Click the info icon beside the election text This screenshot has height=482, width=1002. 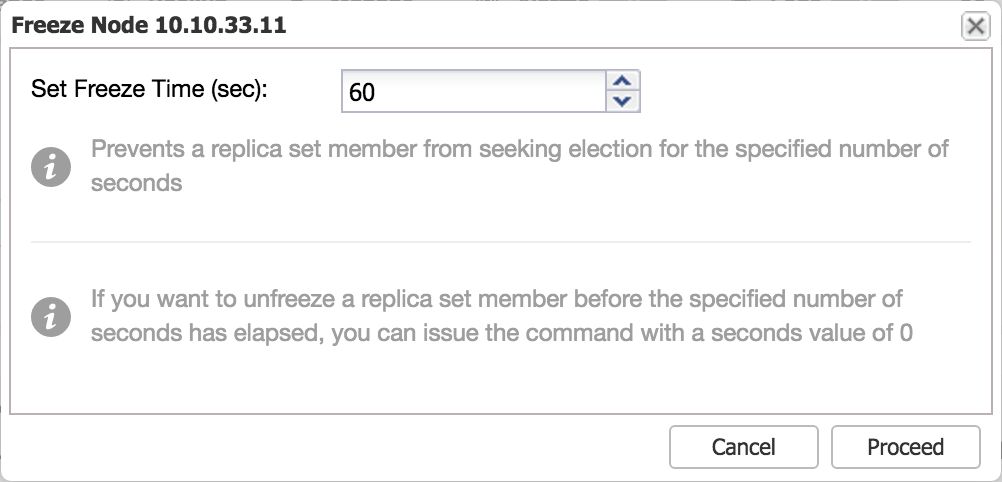(50, 167)
